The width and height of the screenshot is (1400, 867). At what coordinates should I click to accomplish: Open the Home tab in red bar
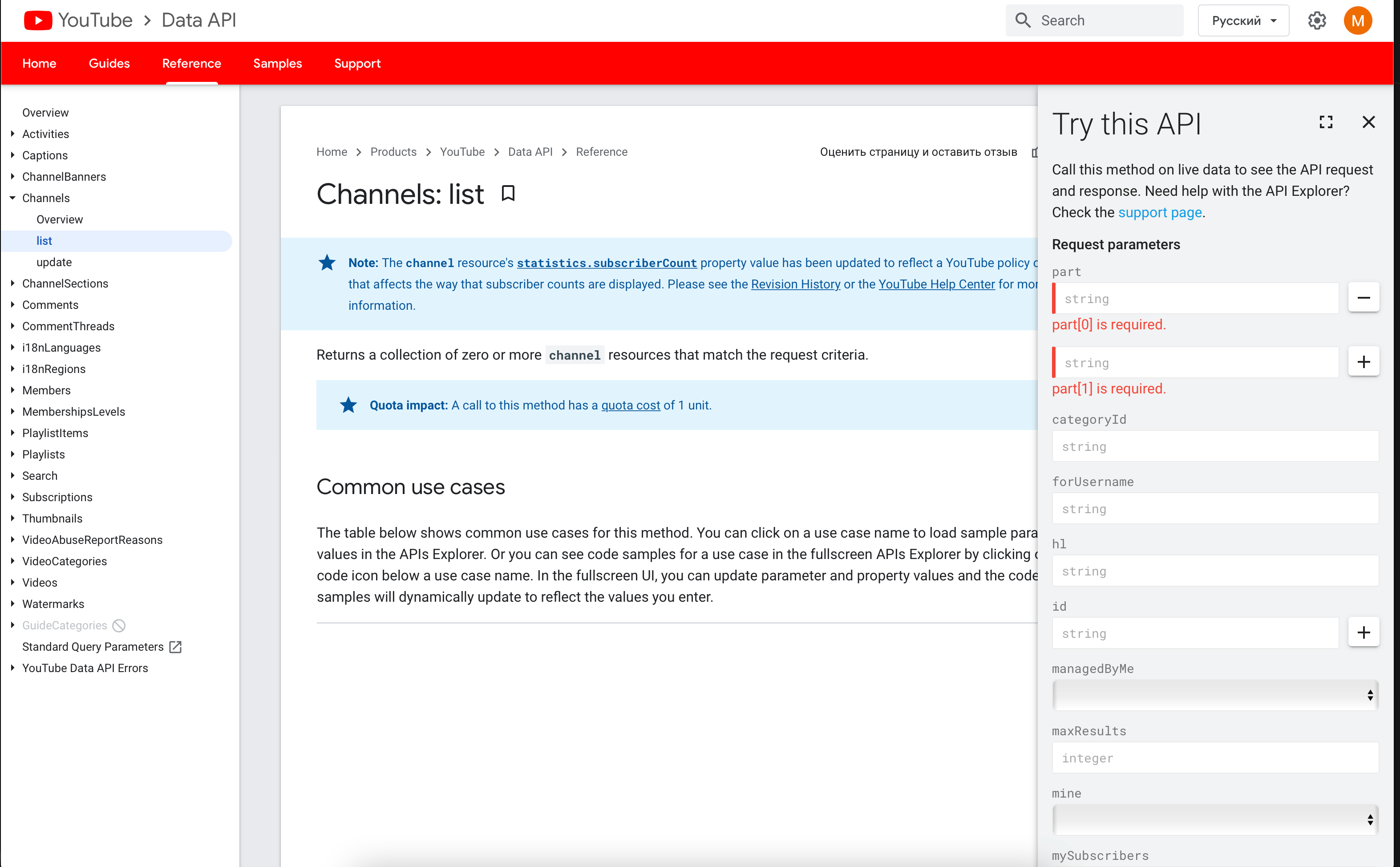(x=39, y=64)
